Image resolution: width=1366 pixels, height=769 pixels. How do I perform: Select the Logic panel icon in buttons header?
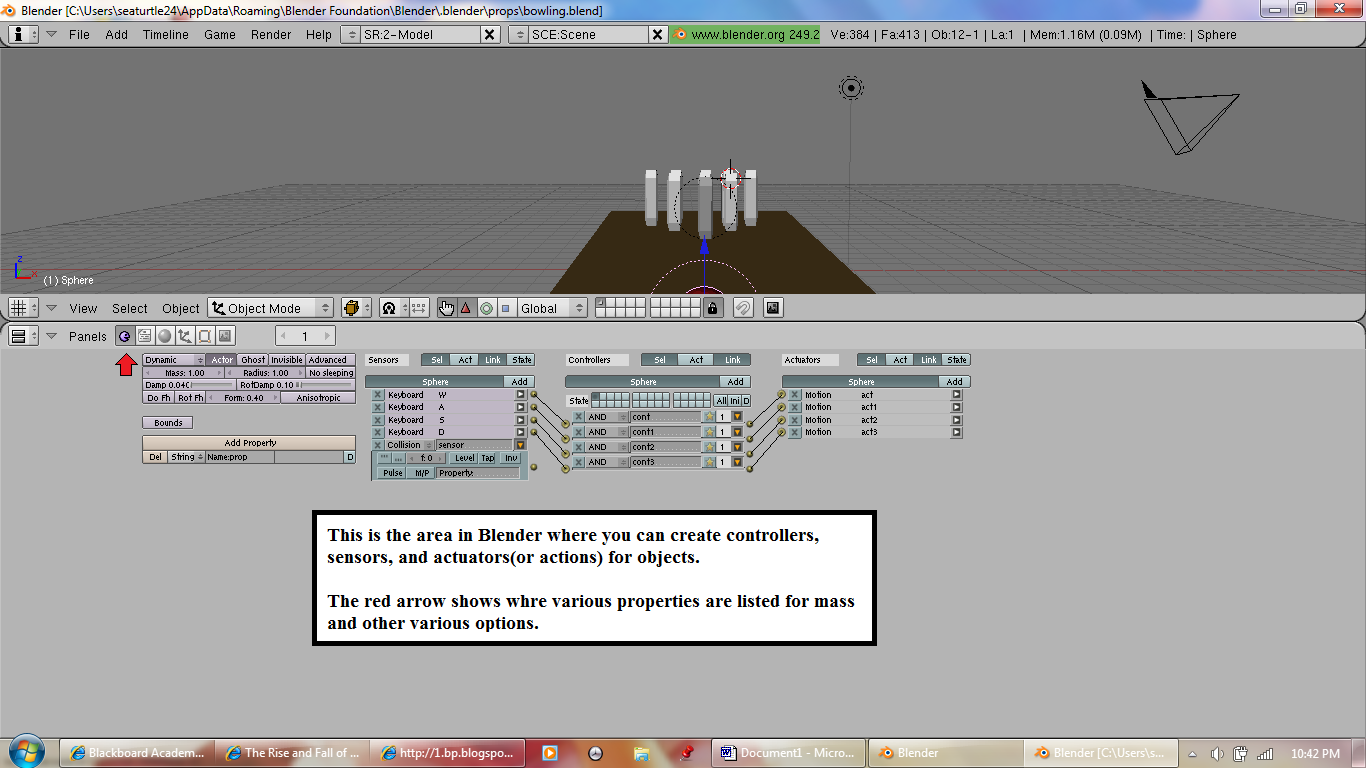[124, 335]
